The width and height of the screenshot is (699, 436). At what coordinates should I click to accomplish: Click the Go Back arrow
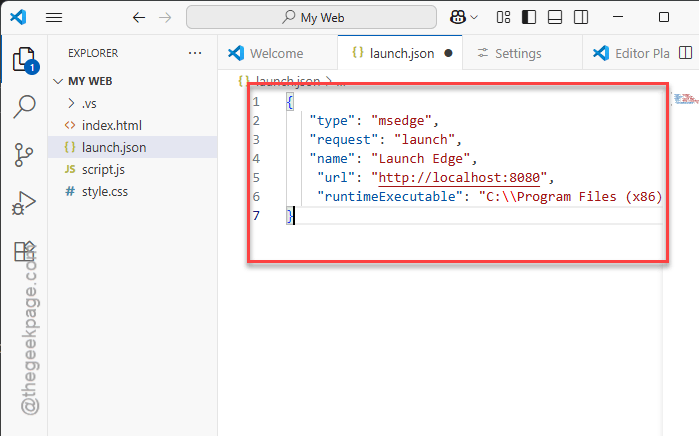[x=138, y=17]
